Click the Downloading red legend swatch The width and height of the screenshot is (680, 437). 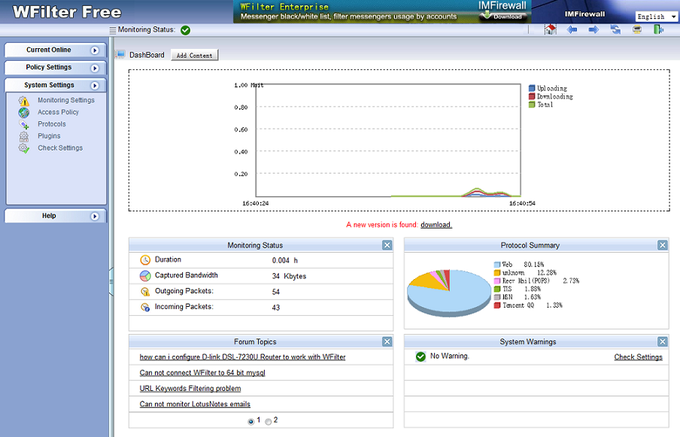point(532,96)
